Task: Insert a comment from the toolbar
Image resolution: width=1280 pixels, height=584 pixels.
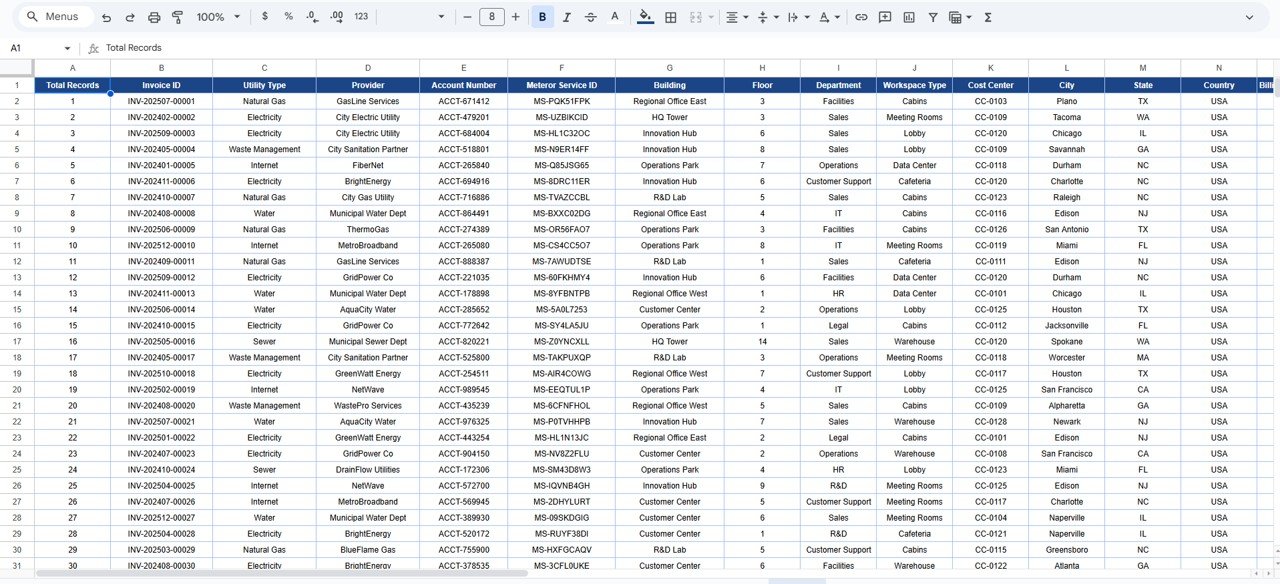Action: (x=885, y=17)
